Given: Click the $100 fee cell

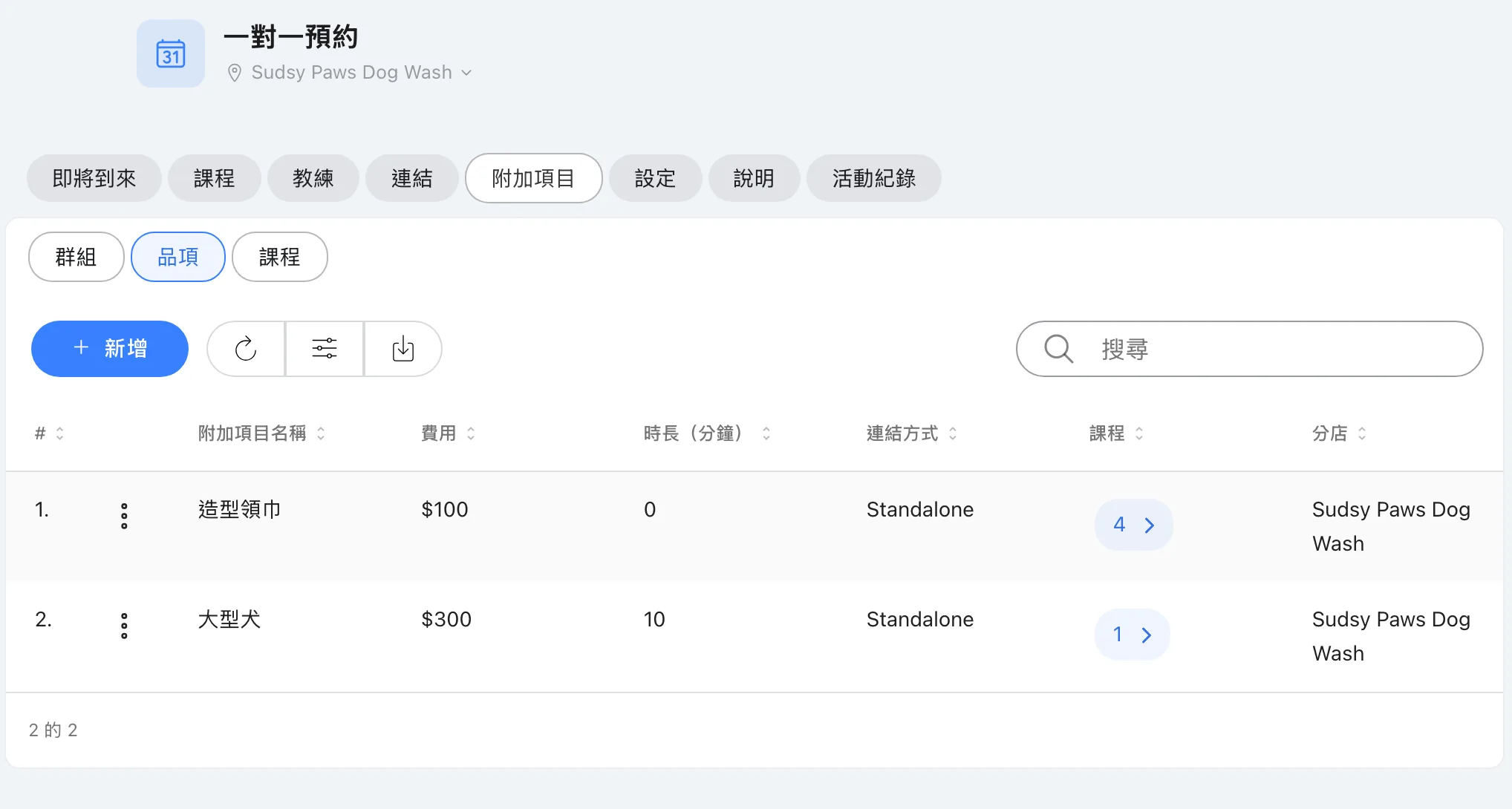Looking at the screenshot, I should click(x=445, y=509).
